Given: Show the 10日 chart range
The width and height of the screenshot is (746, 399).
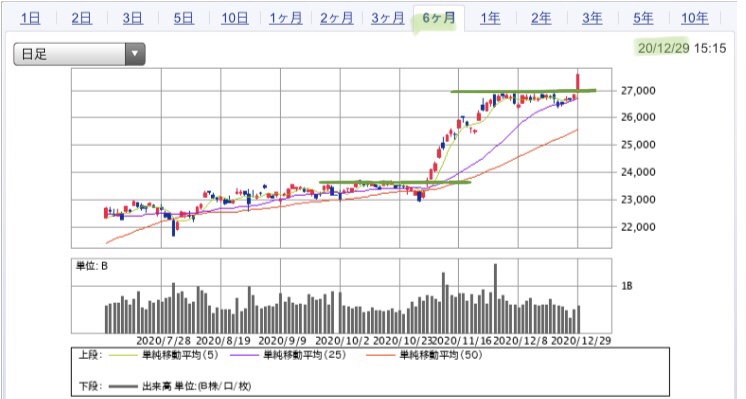Looking at the screenshot, I should tap(235, 19).
